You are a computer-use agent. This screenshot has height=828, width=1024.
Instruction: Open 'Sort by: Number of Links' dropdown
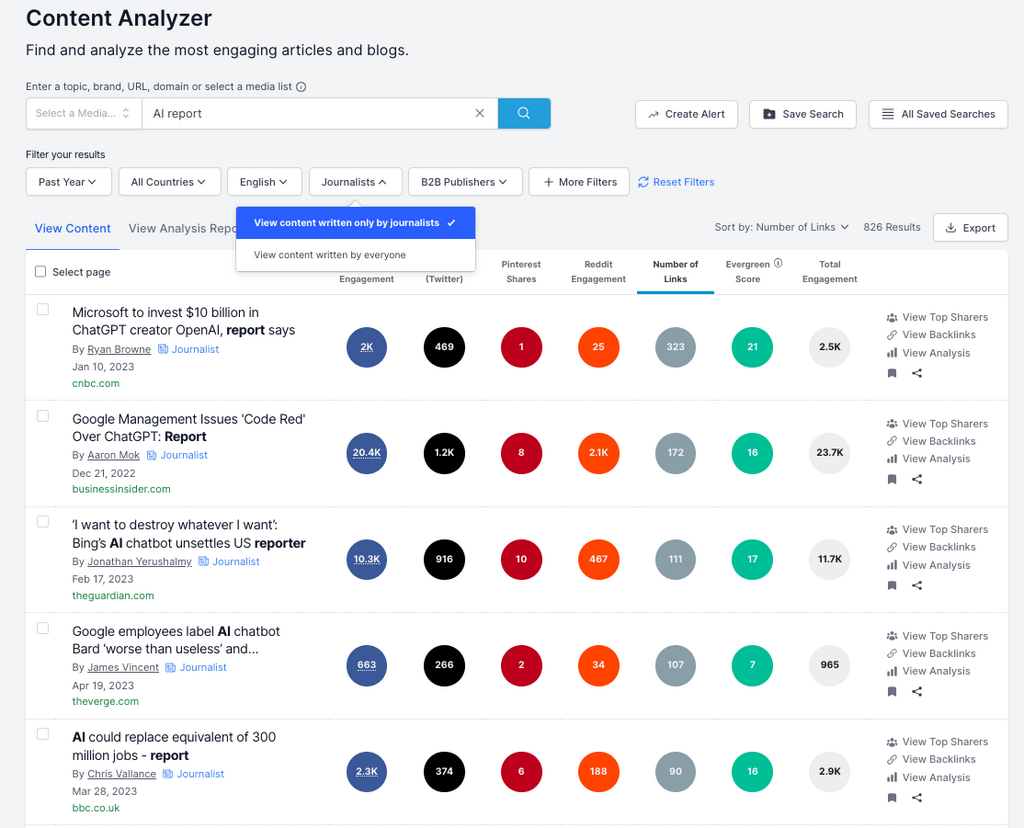pyautogui.click(x=781, y=227)
